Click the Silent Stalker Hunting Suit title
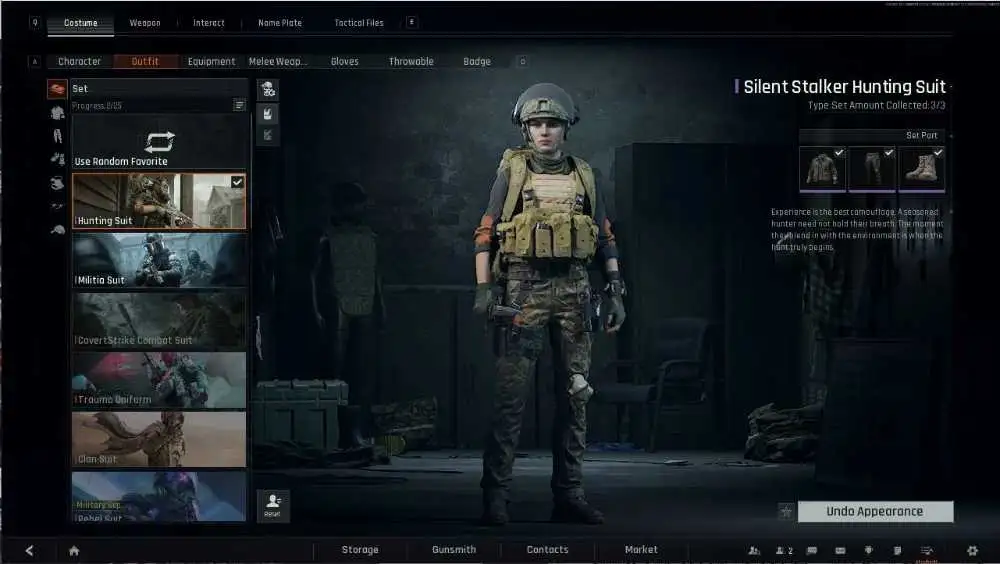This screenshot has width=1000, height=564. tap(844, 87)
